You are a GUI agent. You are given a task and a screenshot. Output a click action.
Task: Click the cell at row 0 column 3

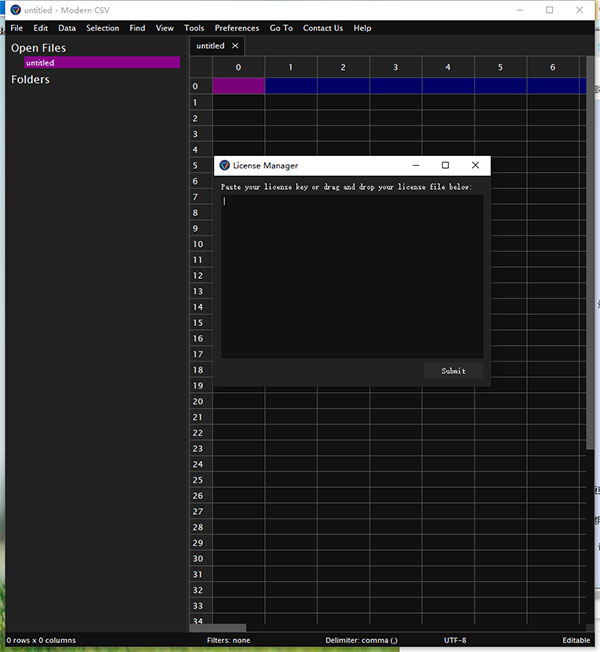click(395, 86)
